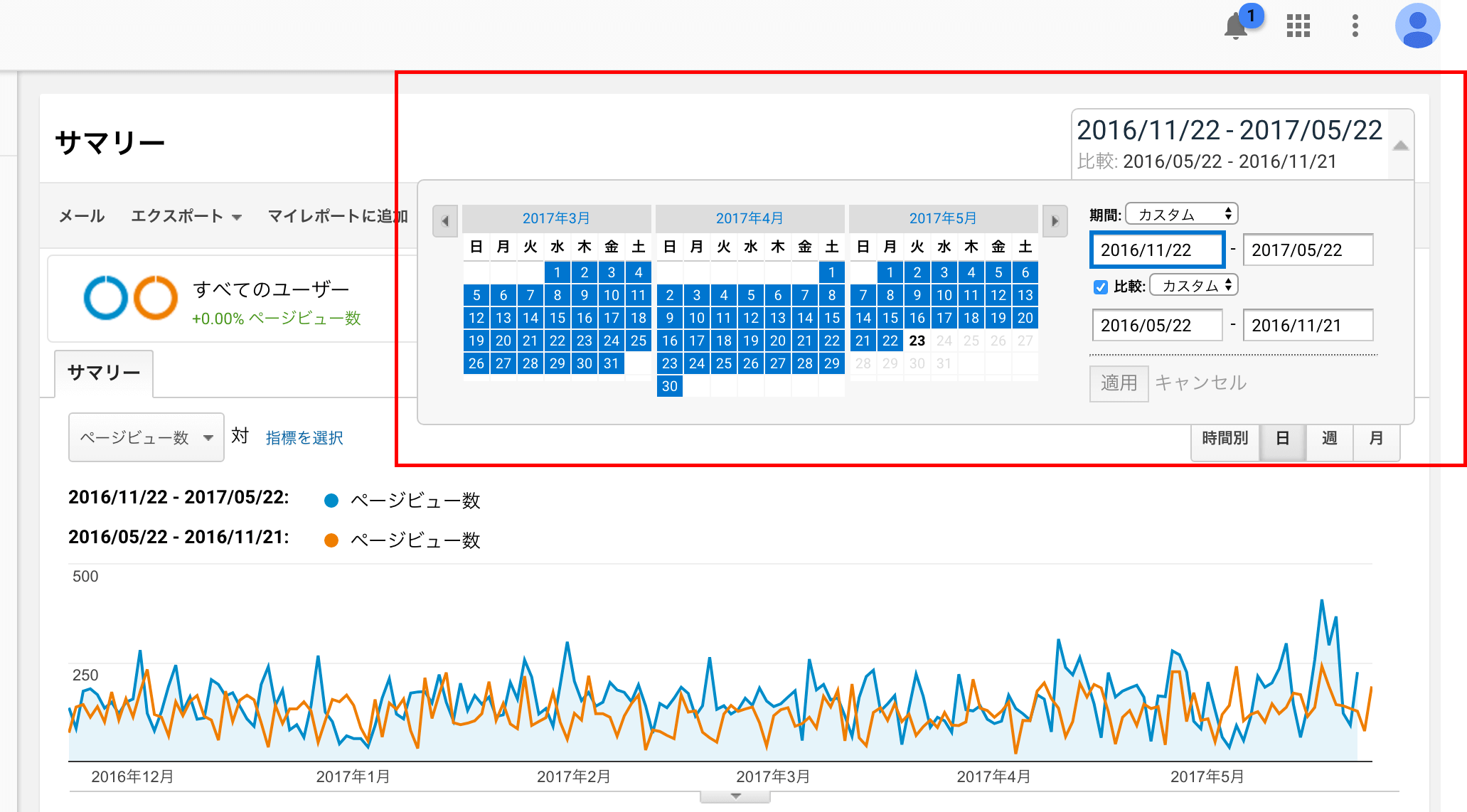Screen dimensions: 1467x812
Task: Click the orange donut segment icon
Action: 156,297
